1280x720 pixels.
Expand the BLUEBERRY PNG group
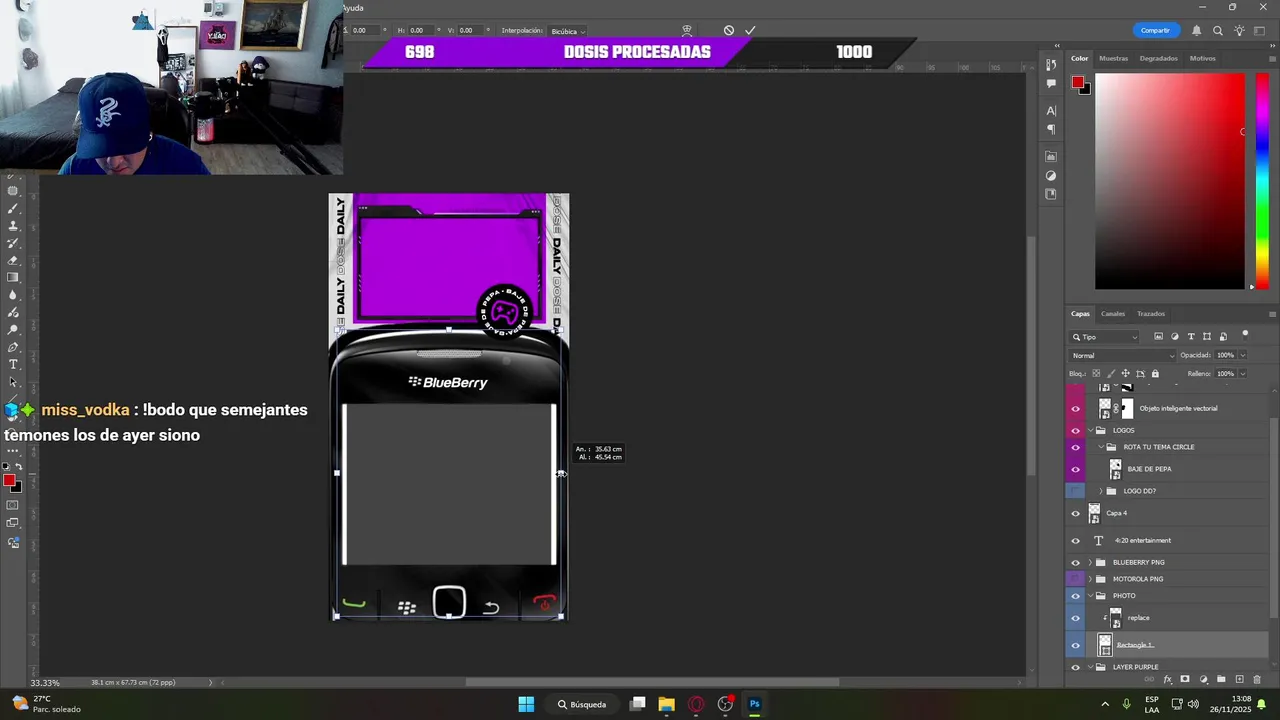(x=1091, y=562)
